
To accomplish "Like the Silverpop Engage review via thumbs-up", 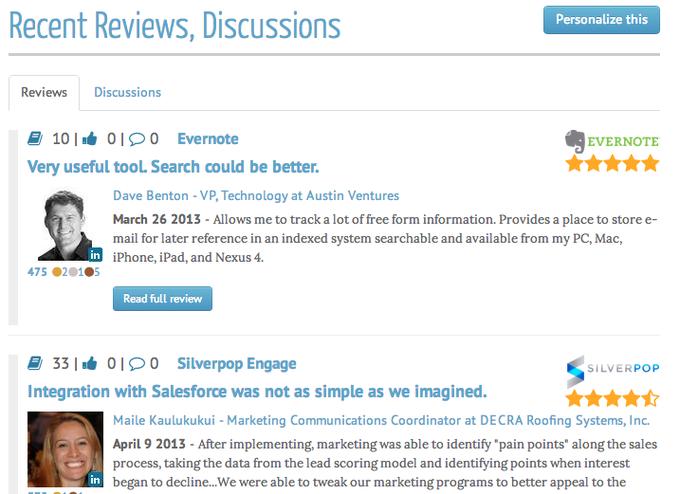I will [90, 363].
